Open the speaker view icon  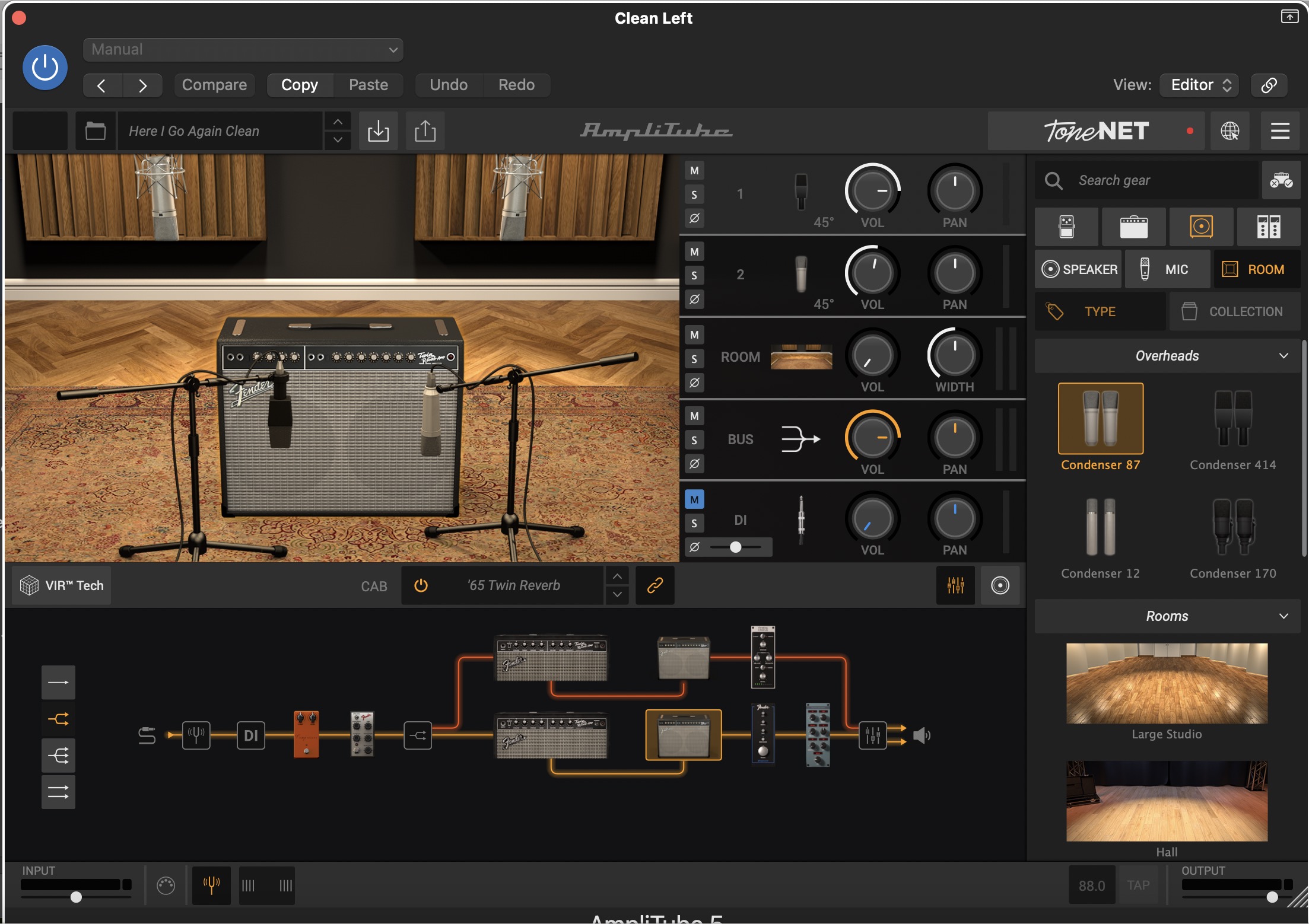pos(1000,585)
